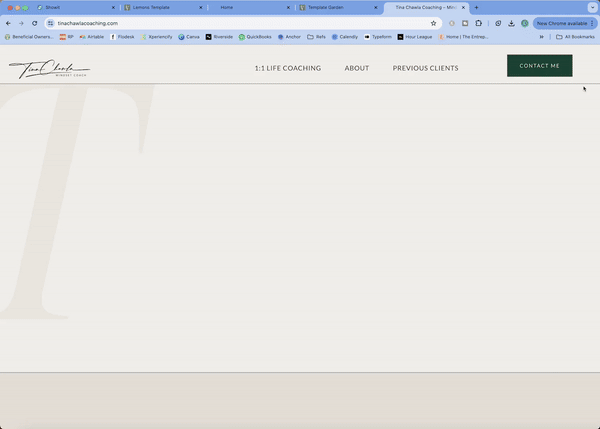Close the Lemons Template tab
The image size is (600, 429).
pyautogui.click(x=201, y=7)
